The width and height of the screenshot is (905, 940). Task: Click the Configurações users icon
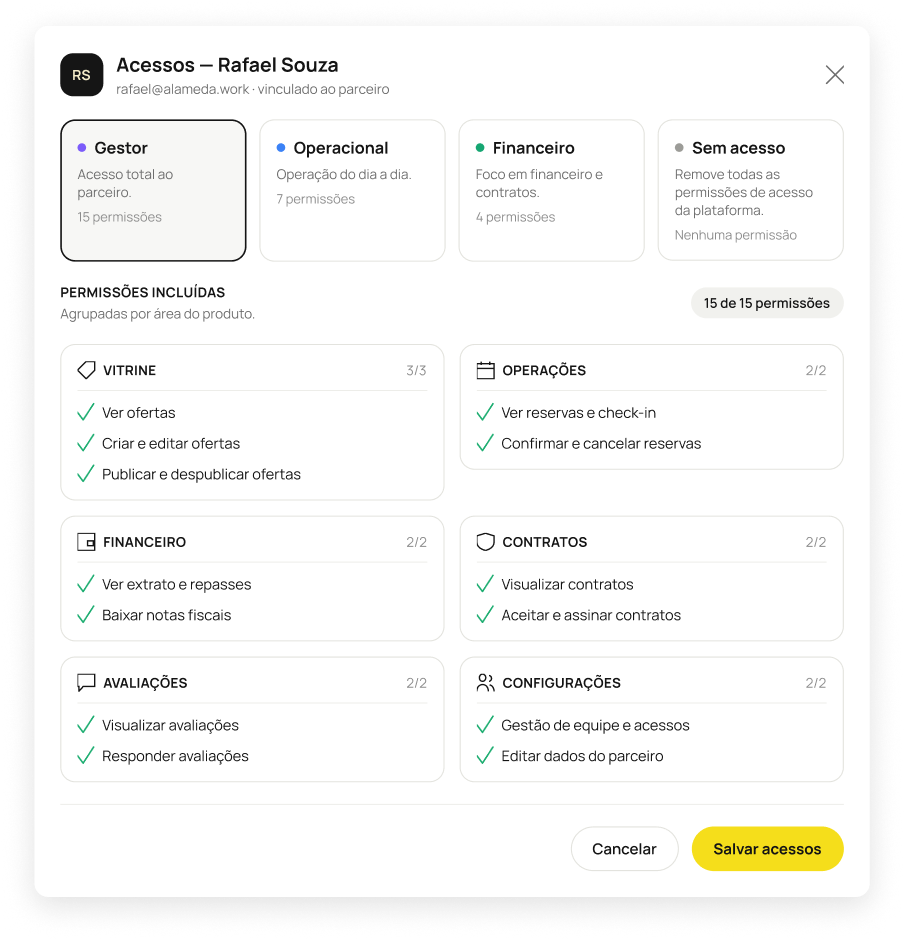tap(485, 683)
